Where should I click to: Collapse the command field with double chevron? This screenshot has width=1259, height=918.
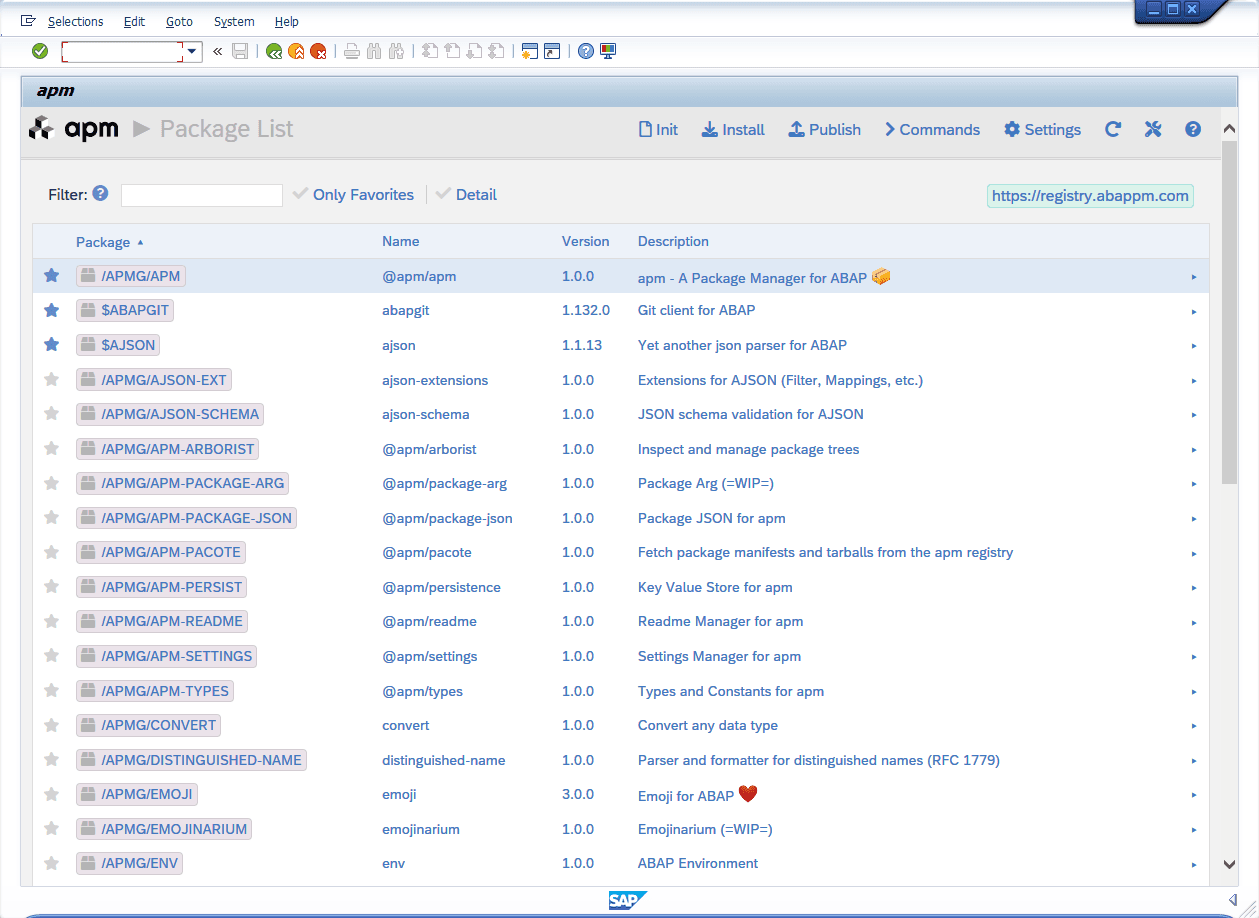pyautogui.click(x=218, y=51)
